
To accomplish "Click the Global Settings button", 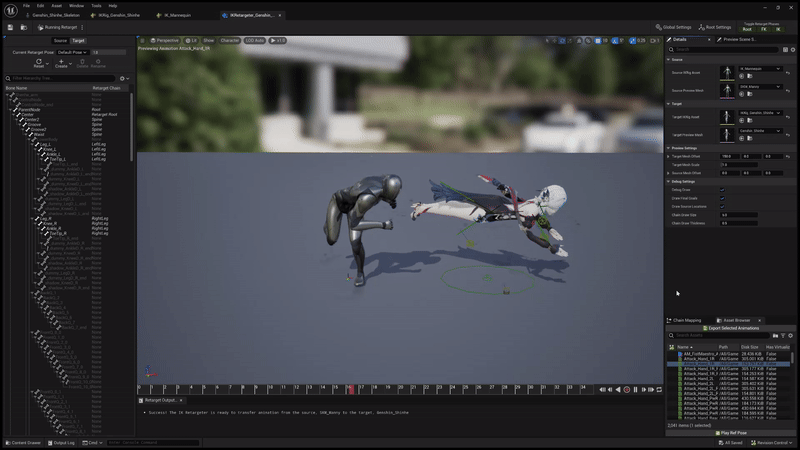I will (673, 27).
